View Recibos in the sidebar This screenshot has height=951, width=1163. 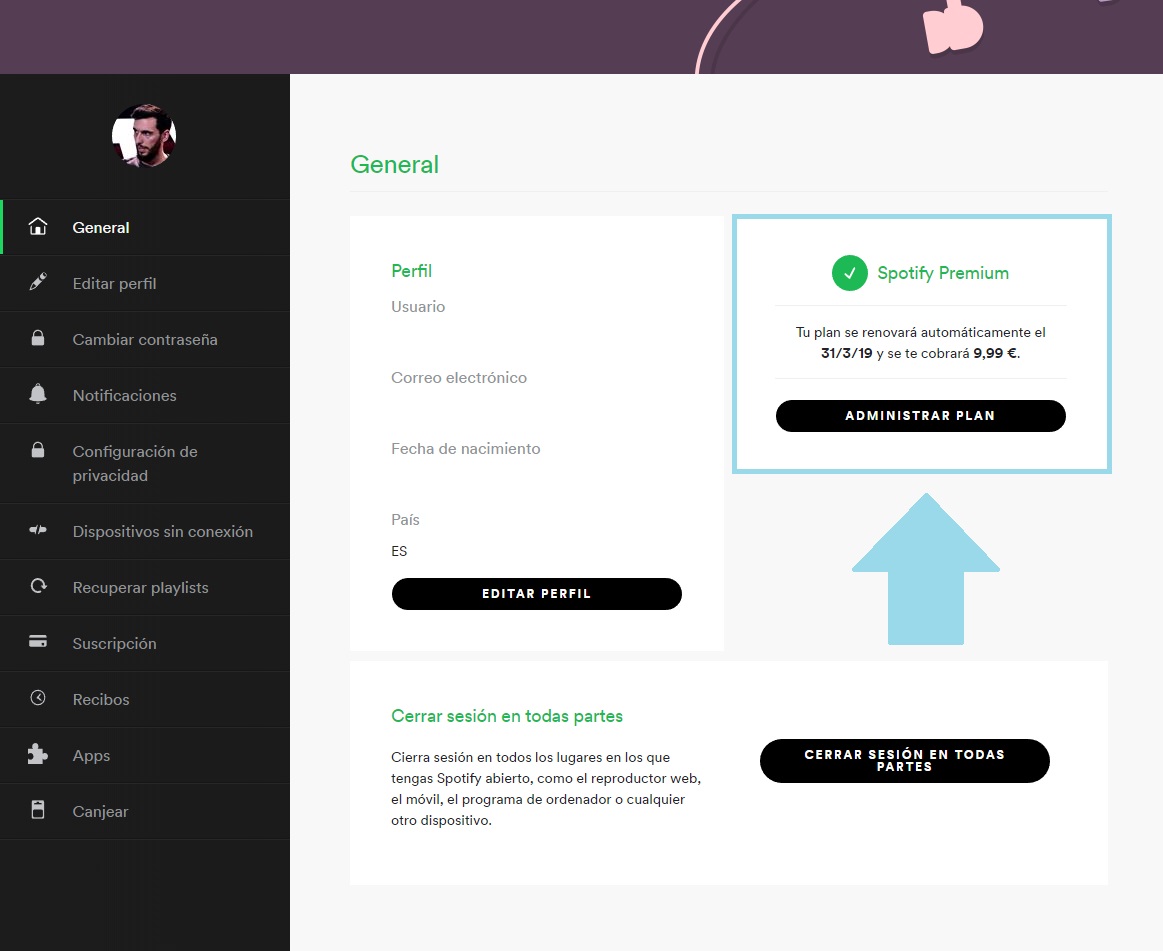tap(145, 700)
